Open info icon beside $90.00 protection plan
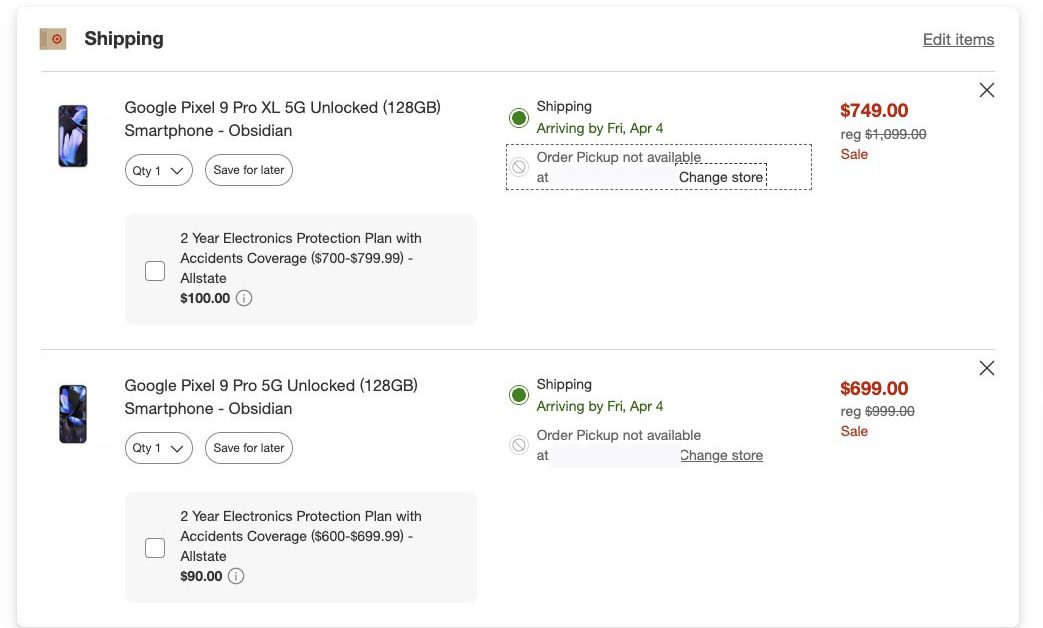 236,576
